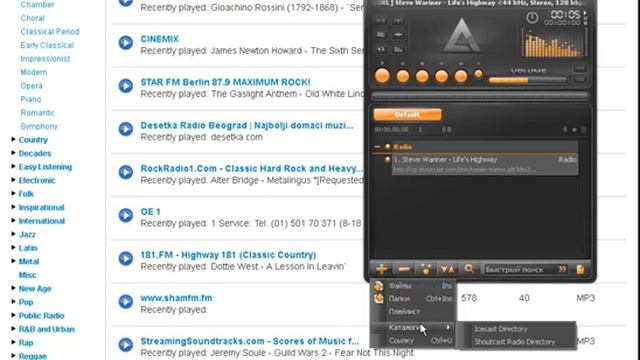This screenshot has width=640, height=360.
Task: Open the Каталоги submenu entry
Action: (413, 327)
